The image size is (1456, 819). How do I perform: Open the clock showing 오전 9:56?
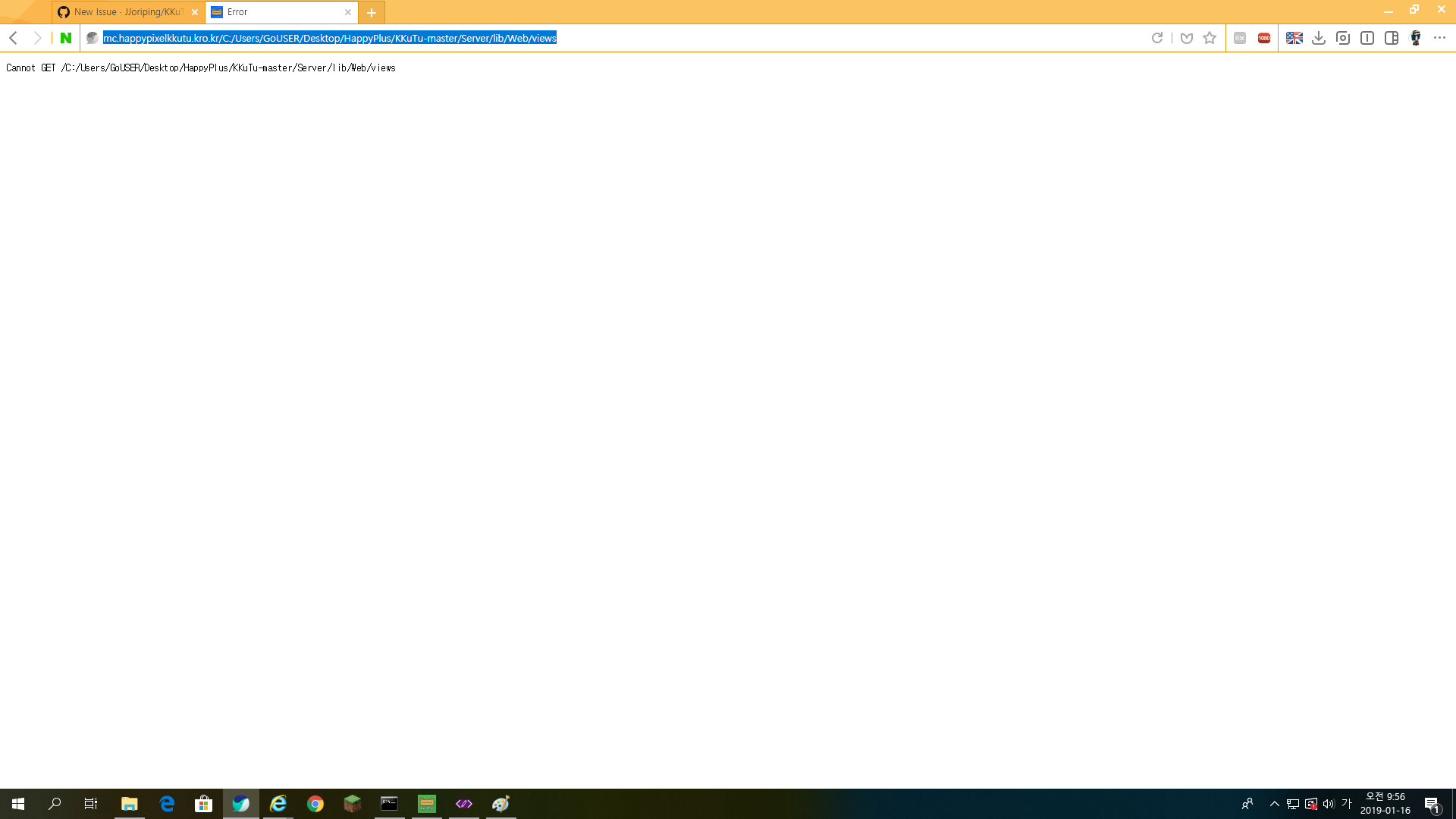click(1385, 804)
